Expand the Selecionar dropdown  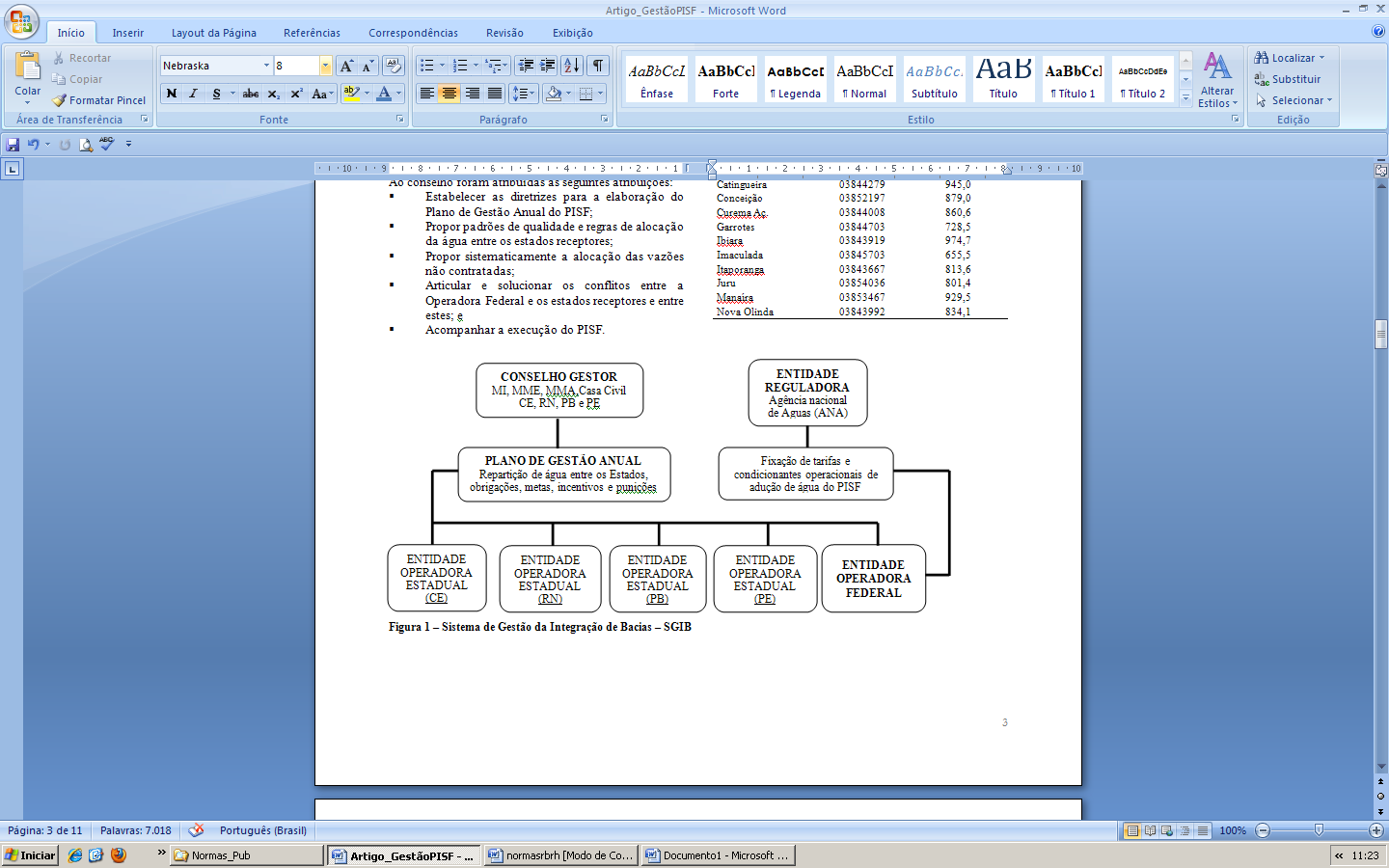pos(1329,100)
